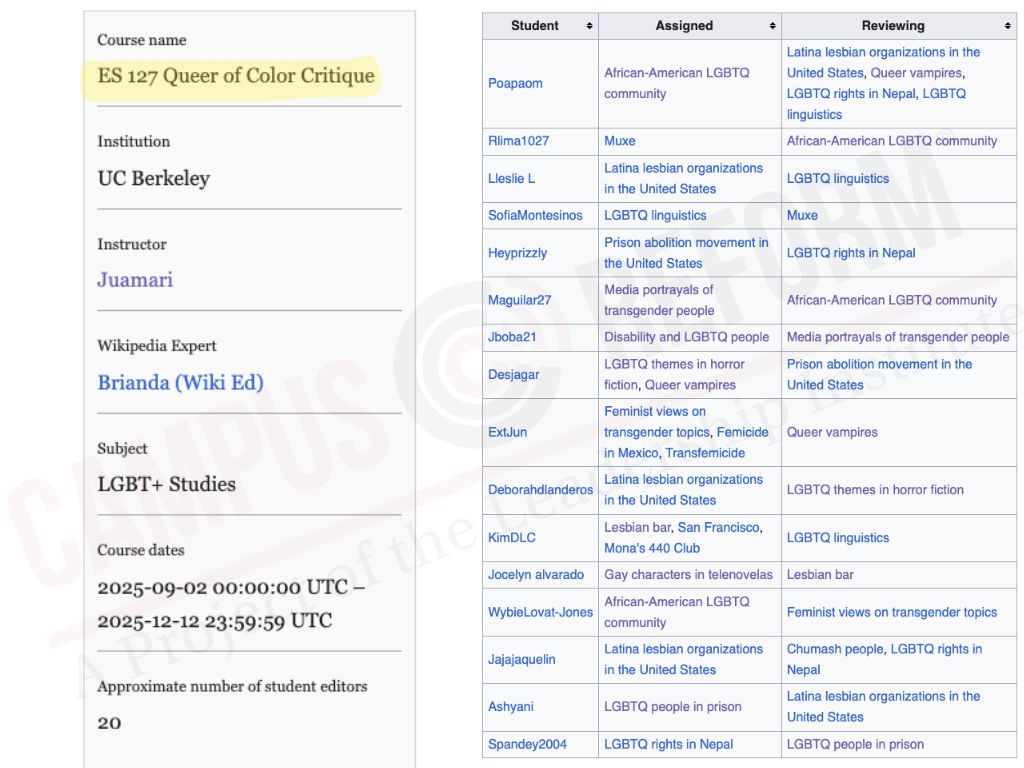
Task: Open student Rlima1027's user page
Action: coord(519,141)
